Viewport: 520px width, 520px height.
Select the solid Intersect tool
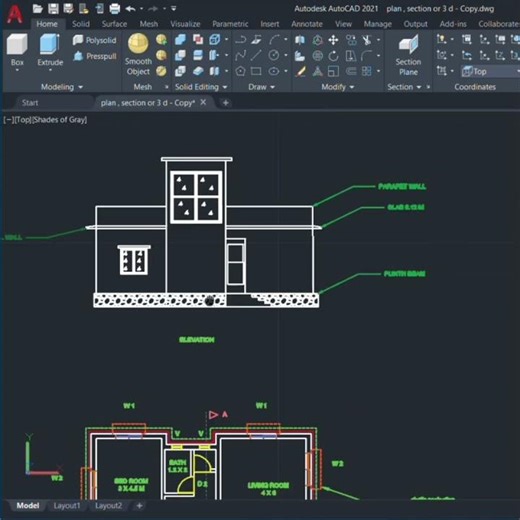pos(180,71)
